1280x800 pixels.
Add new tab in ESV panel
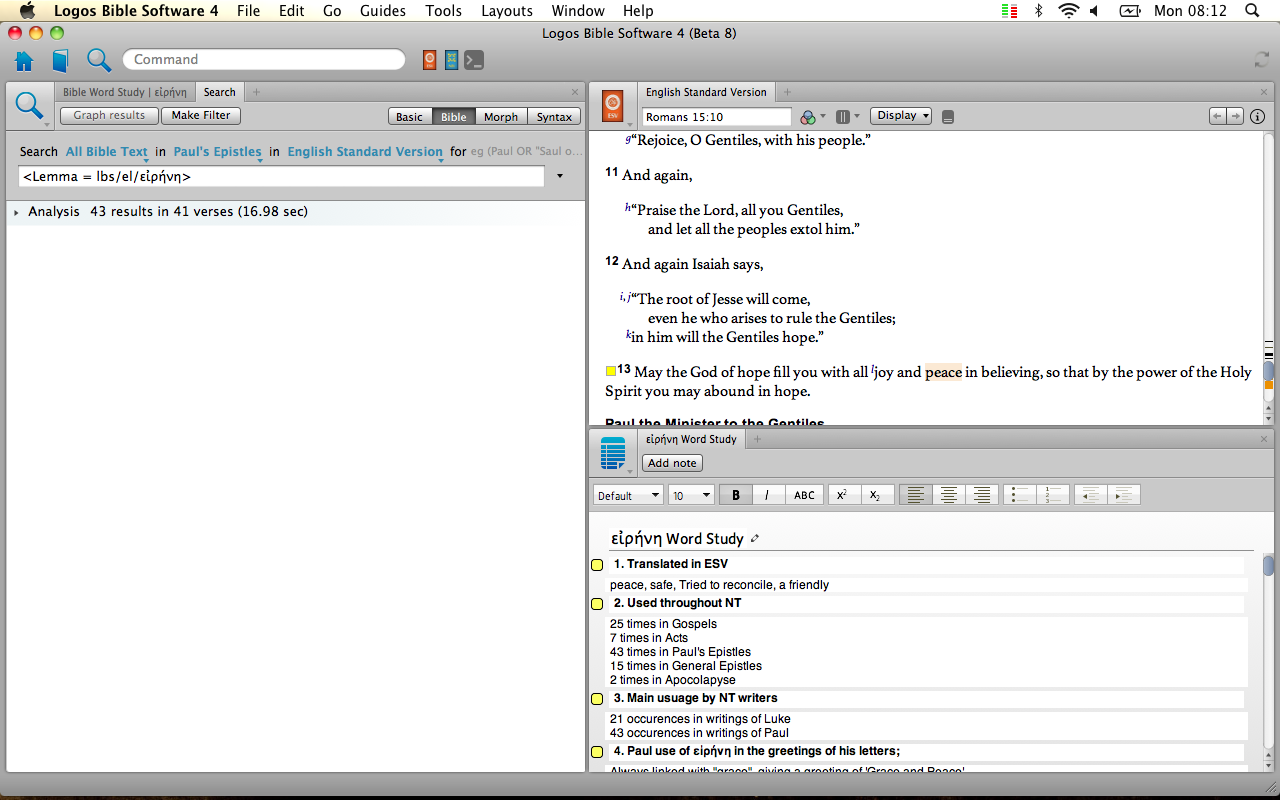787,92
